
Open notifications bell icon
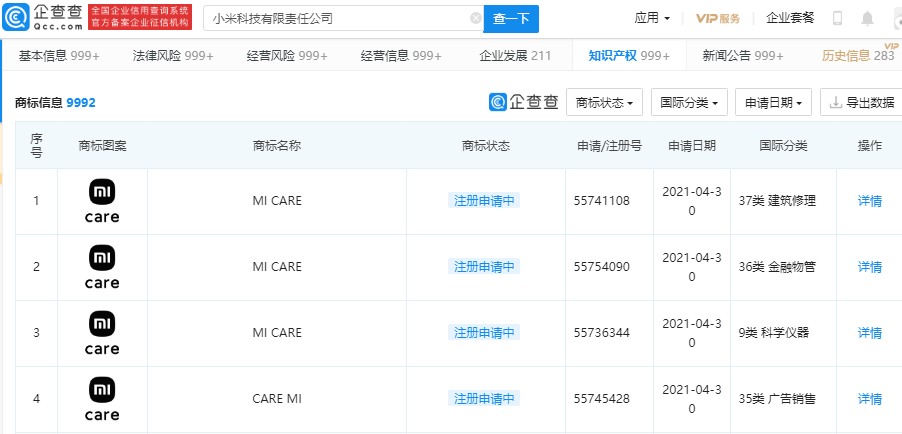(867, 18)
